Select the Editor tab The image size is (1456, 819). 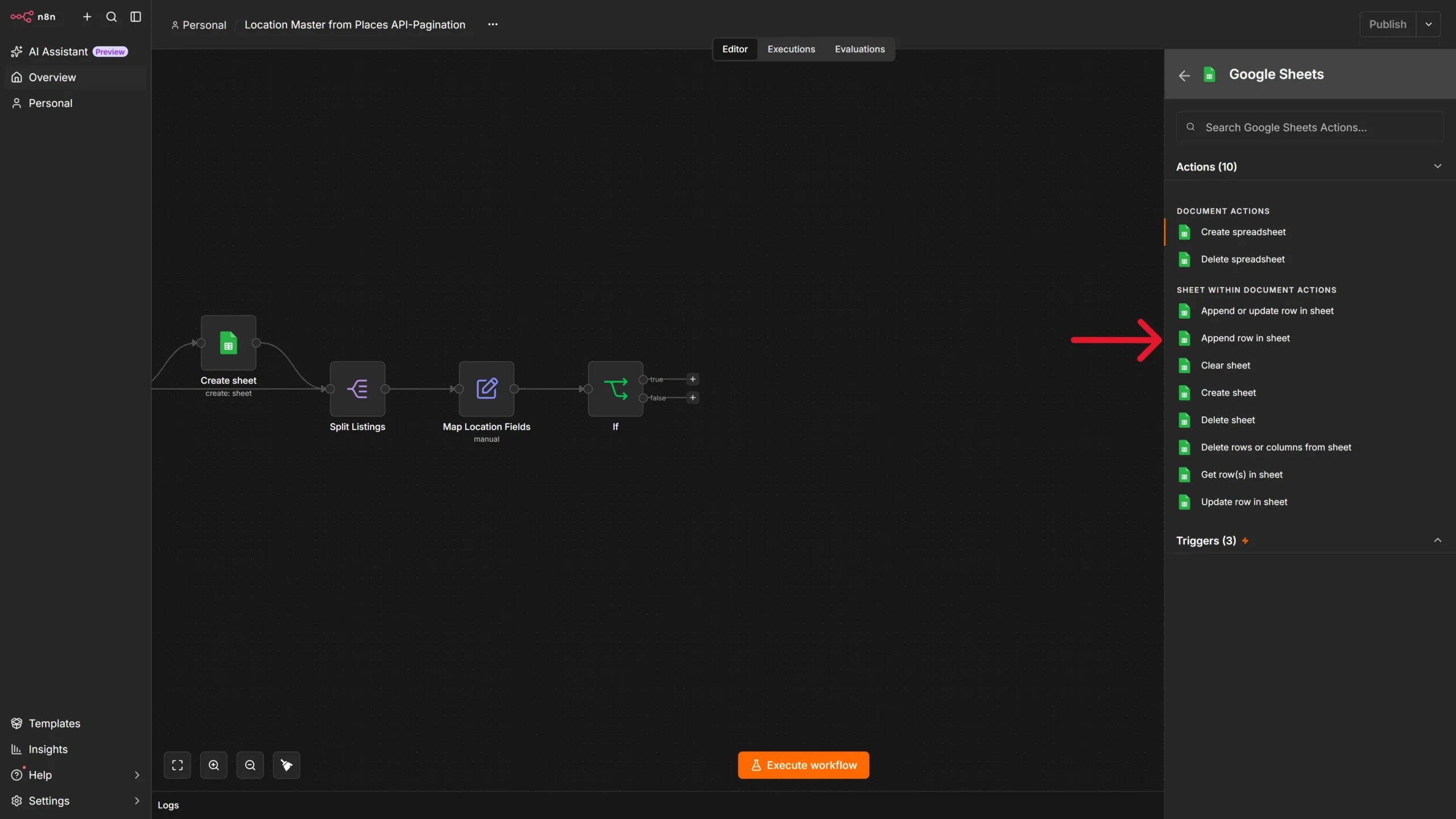pyautogui.click(x=735, y=49)
